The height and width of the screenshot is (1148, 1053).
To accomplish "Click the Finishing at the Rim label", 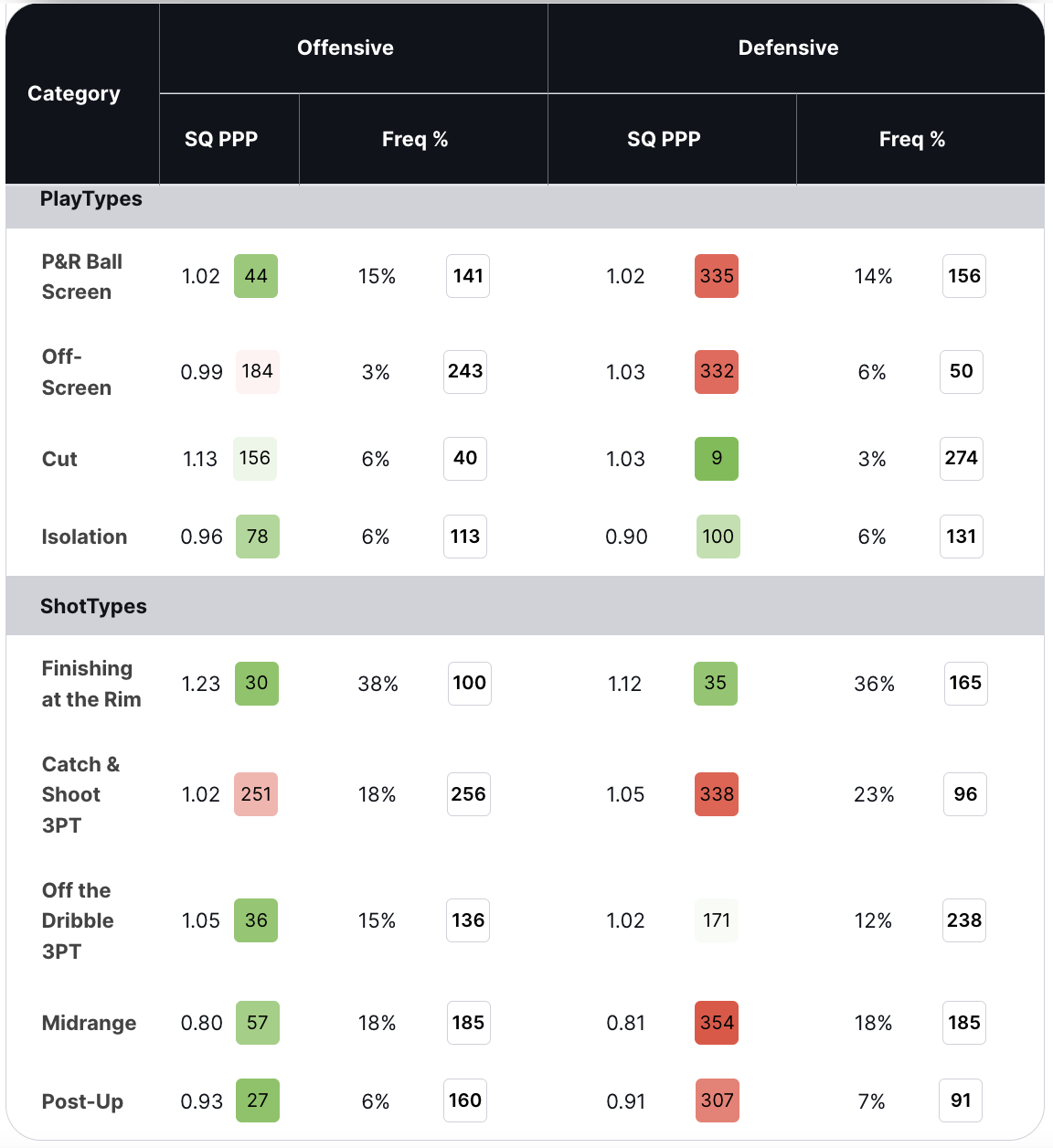I will [91, 684].
